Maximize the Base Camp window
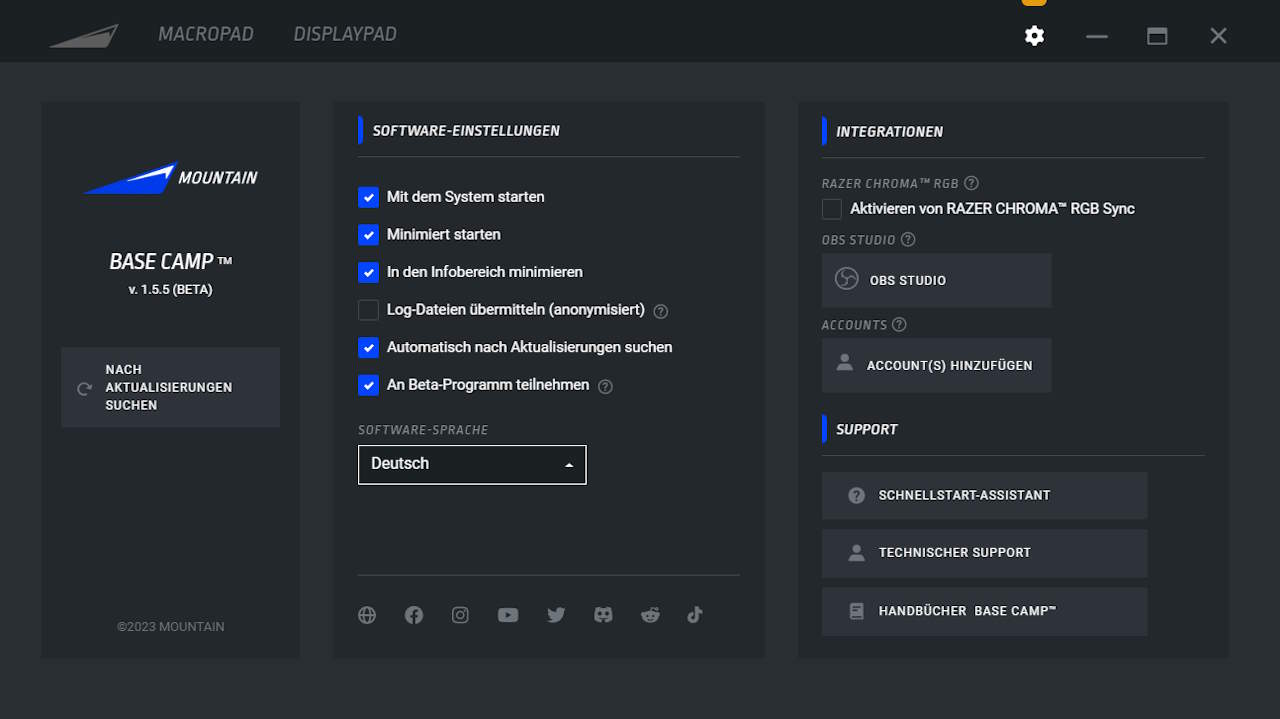Viewport: 1280px width, 719px height. tap(1157, 36)
